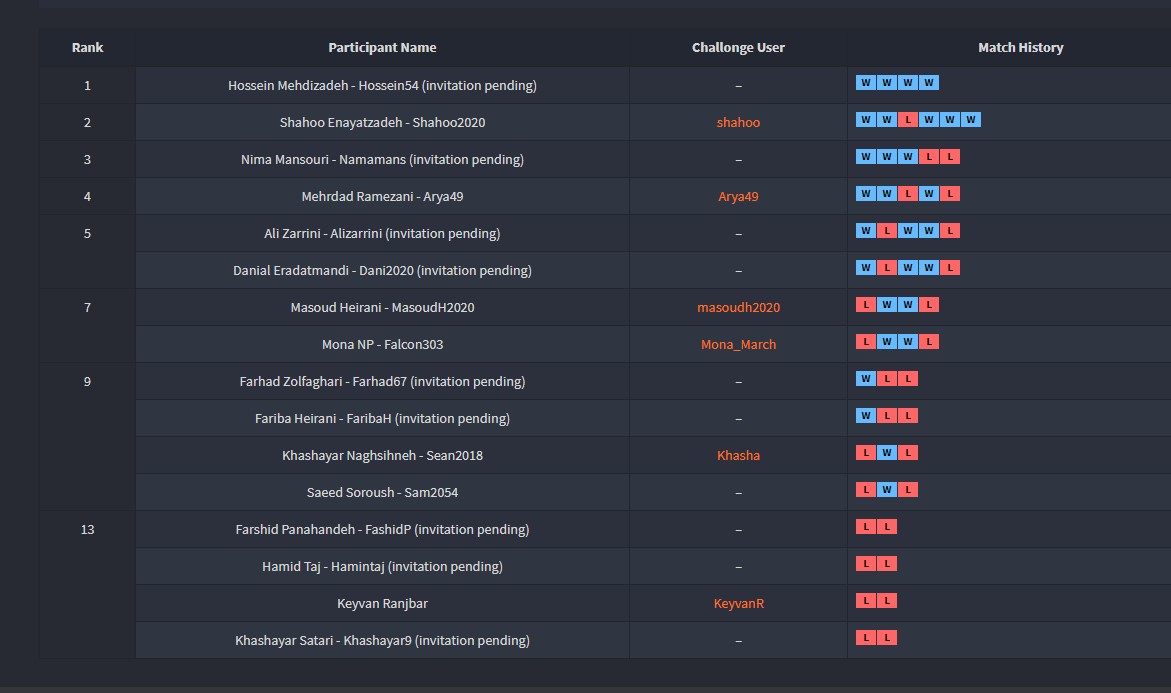Click the Mona_March user link
This screenshot has width=1171, height=693.
point(738,344)
